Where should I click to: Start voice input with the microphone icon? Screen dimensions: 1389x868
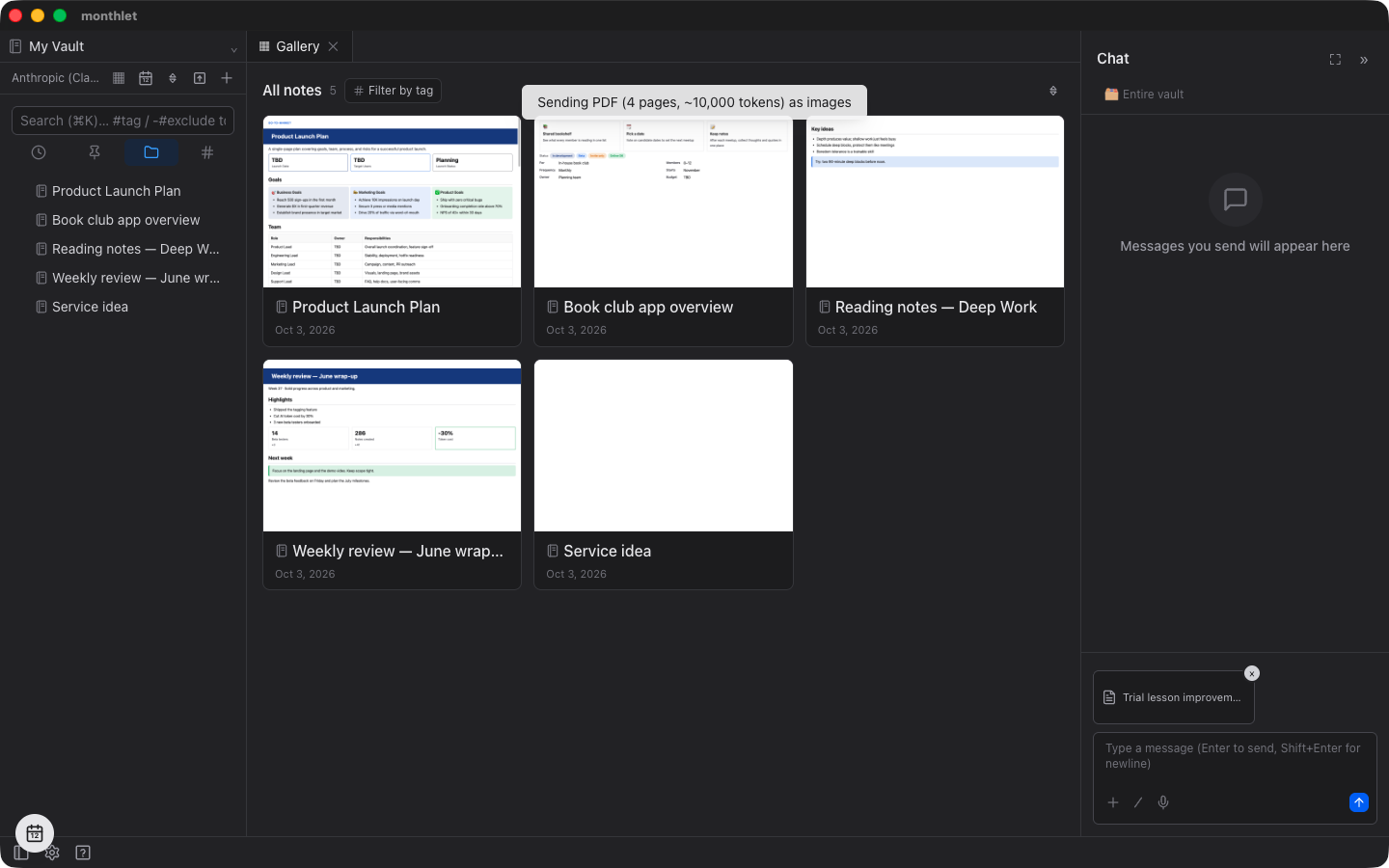(x=1163, y=802)
